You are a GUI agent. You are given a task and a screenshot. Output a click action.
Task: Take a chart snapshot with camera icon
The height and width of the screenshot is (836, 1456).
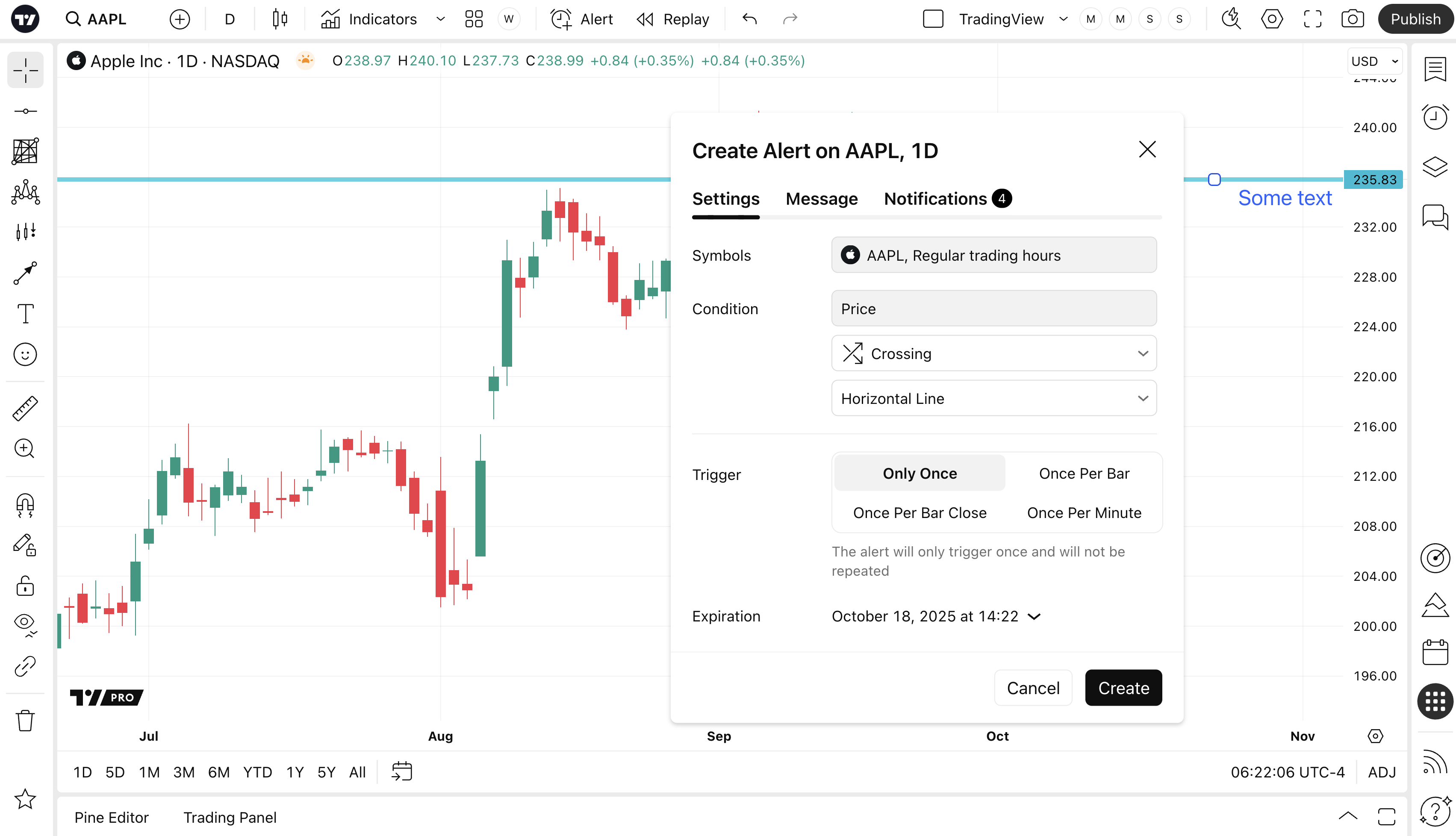coord(1352,19)
